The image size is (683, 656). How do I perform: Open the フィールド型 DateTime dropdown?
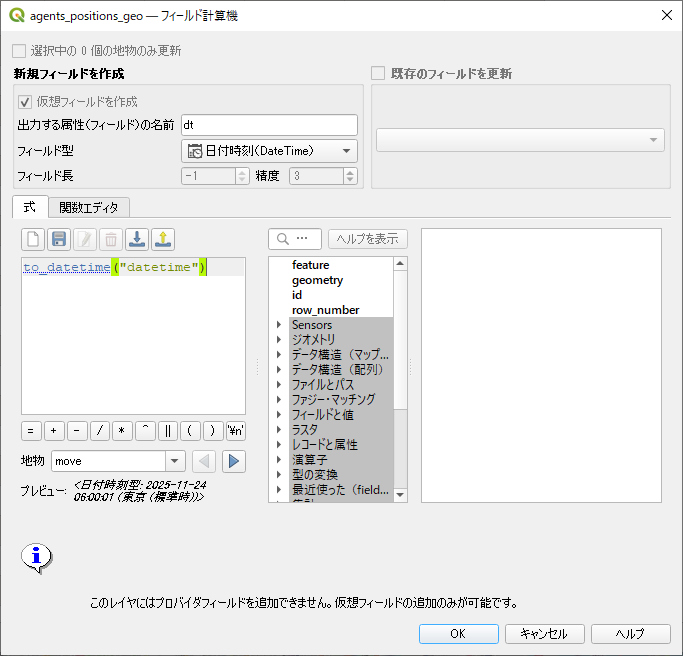tap(269, 151)
